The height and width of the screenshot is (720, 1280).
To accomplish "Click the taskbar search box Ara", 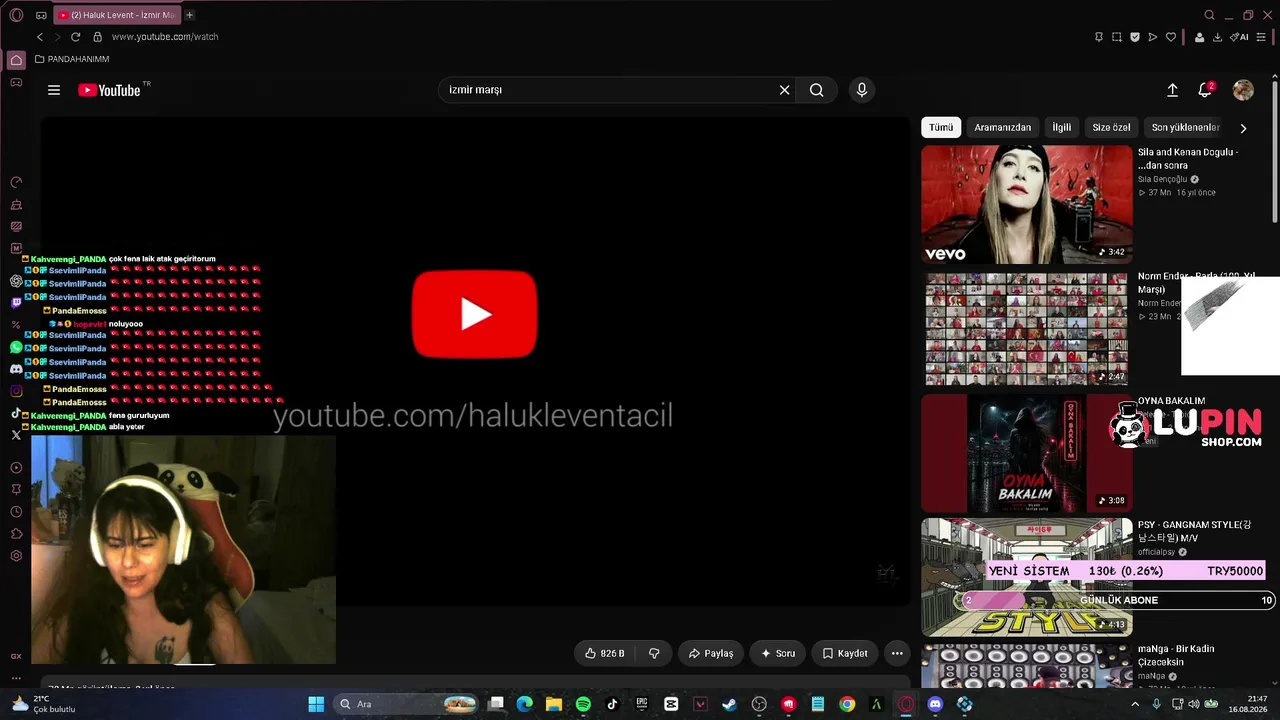I will pyautogui.click(x=408, y=704).
